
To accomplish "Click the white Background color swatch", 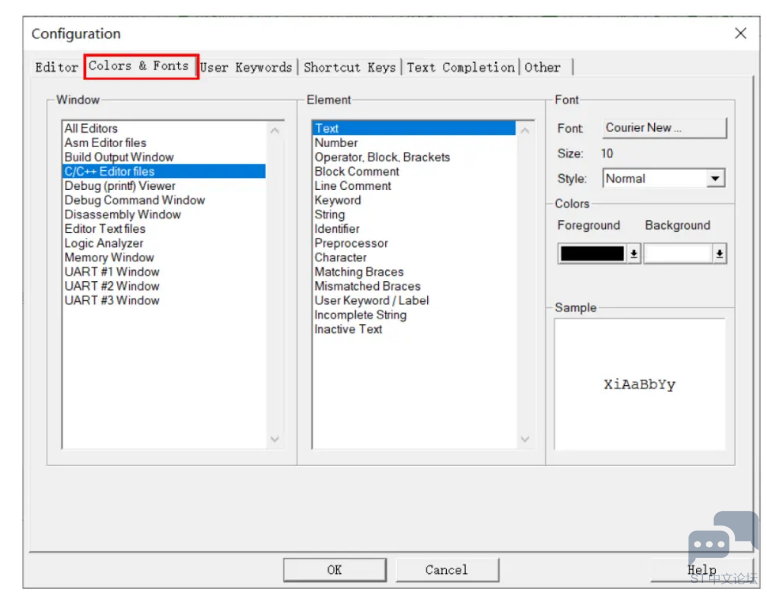I will (x=677, y=253).
